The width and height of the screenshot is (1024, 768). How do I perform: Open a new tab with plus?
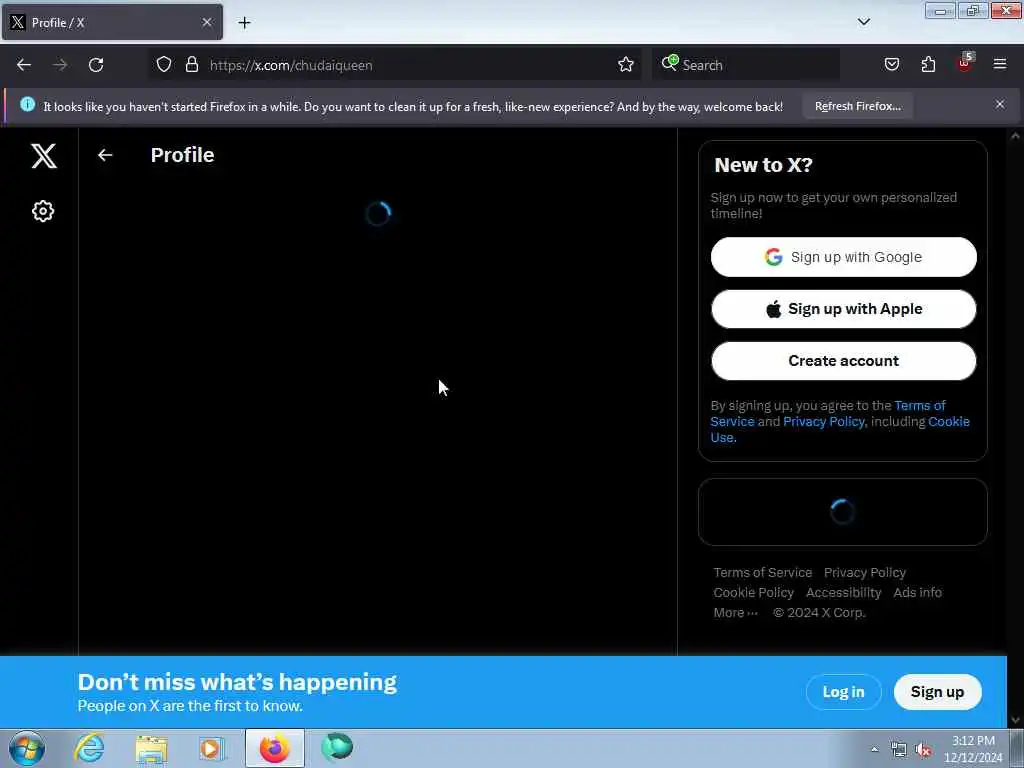coord(244,23)
